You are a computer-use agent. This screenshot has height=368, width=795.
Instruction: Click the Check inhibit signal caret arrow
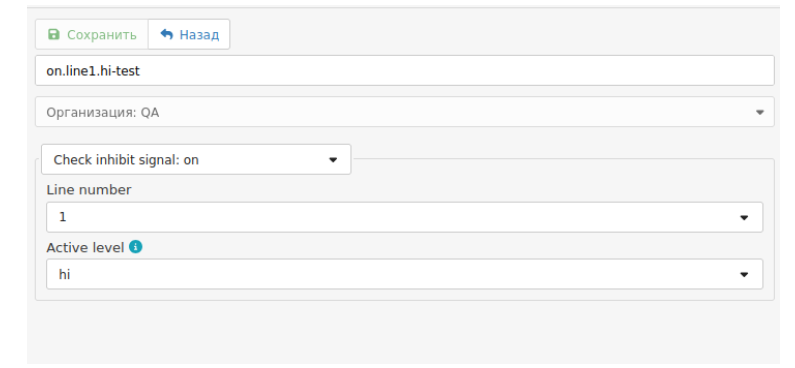tap(333, 160)
